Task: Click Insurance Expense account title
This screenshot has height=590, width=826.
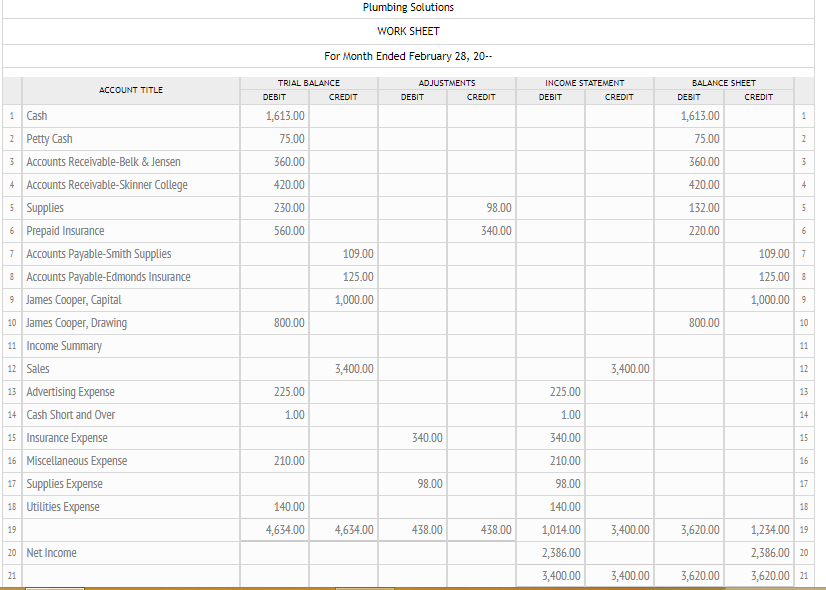Action: [x=131, y=438]
